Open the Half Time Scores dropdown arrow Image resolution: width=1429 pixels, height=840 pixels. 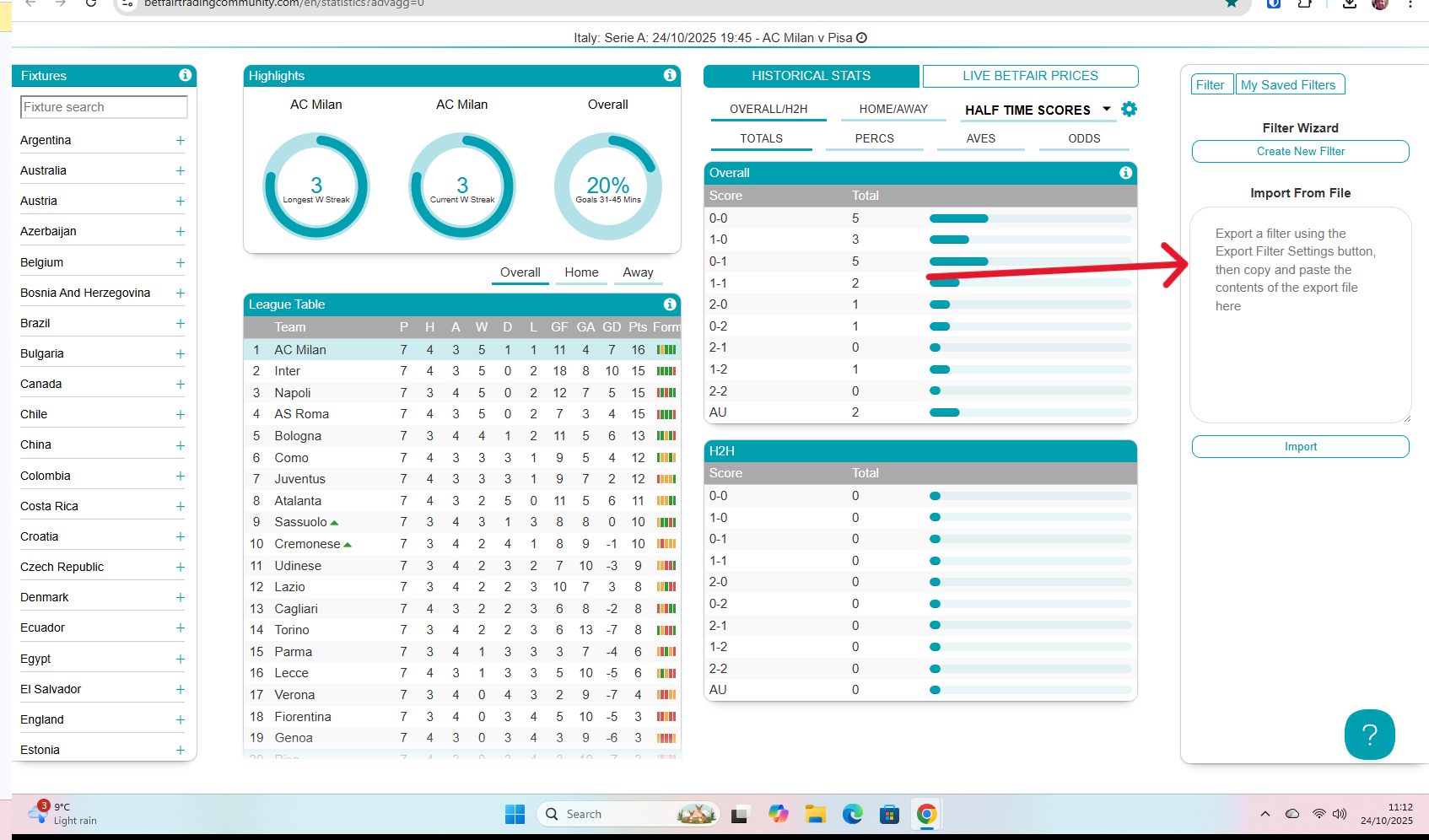[1107, 110]
